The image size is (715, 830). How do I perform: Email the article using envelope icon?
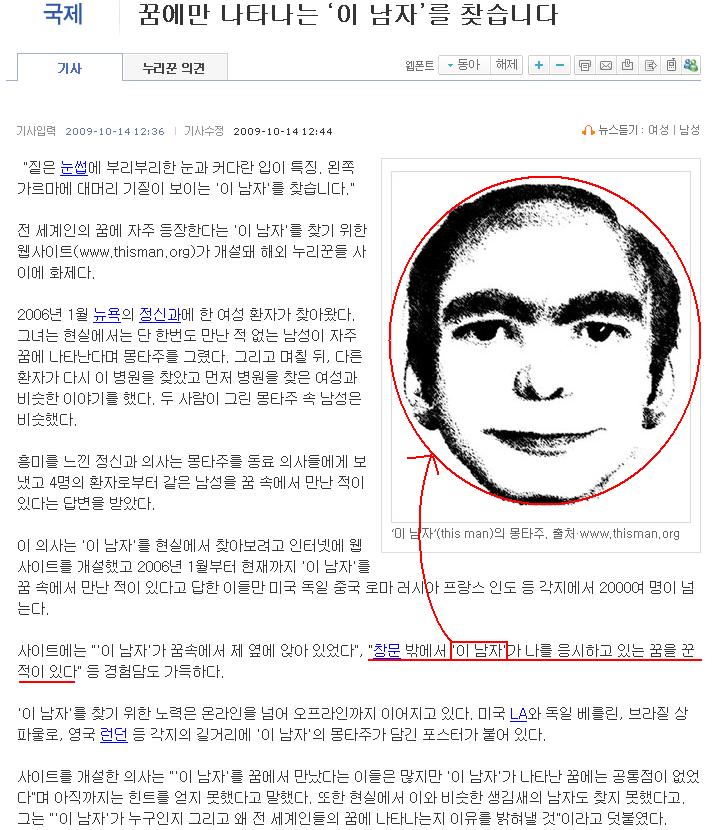[x=606, y=65]
